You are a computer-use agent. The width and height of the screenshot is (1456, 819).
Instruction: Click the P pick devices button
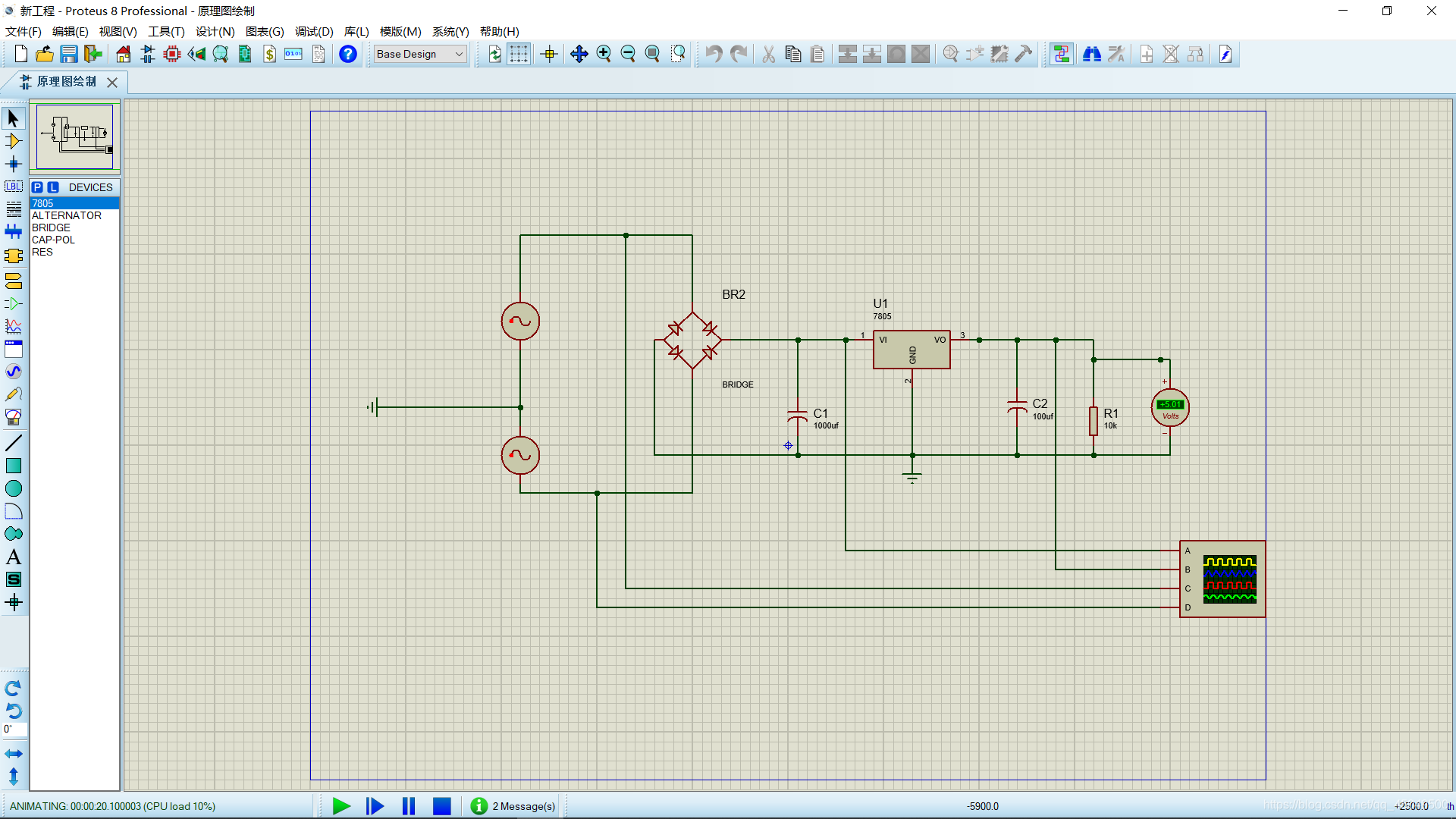(37, 187)
